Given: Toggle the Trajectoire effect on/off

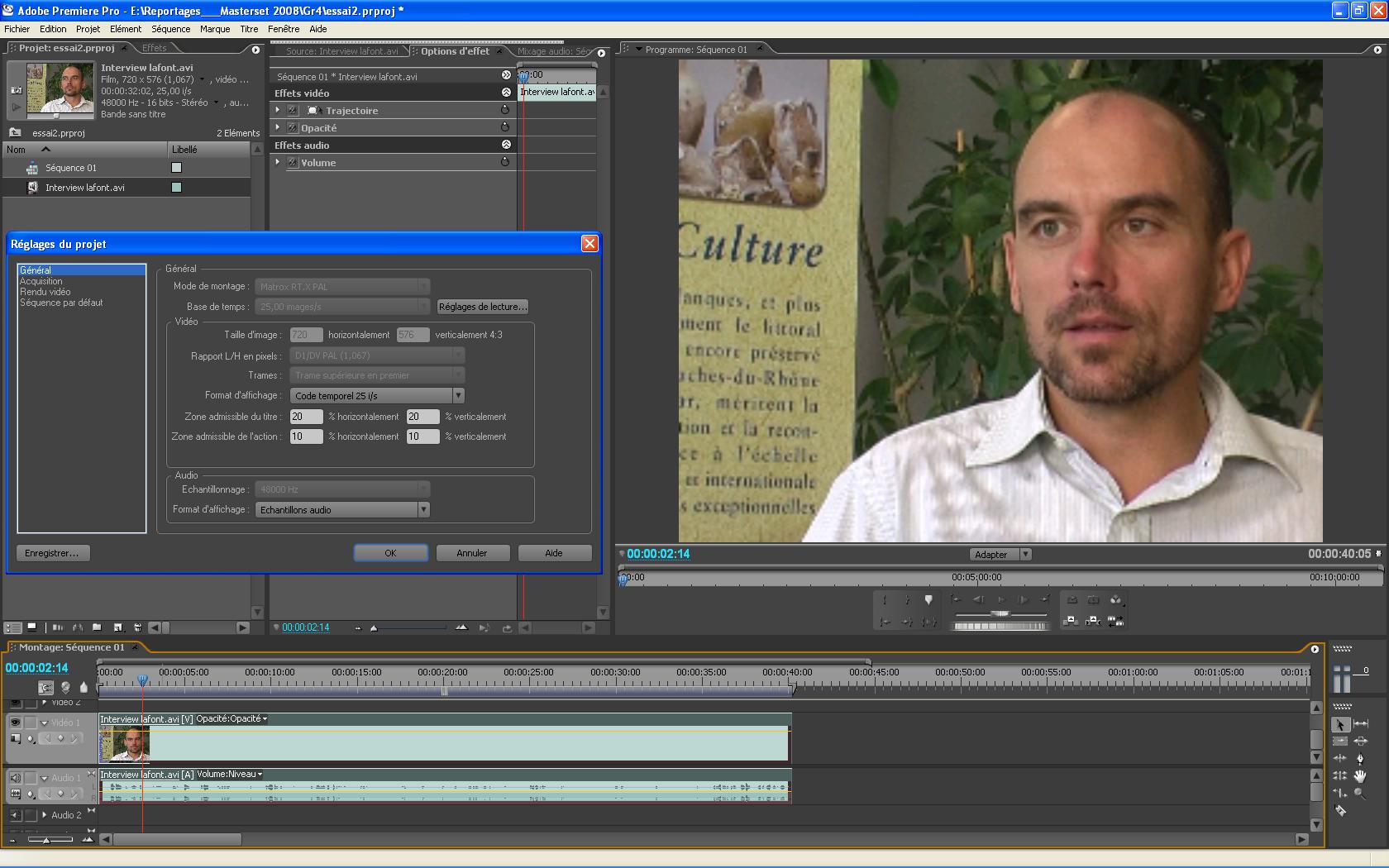Looking at the screenshot, I should click(x=292, y=110).
